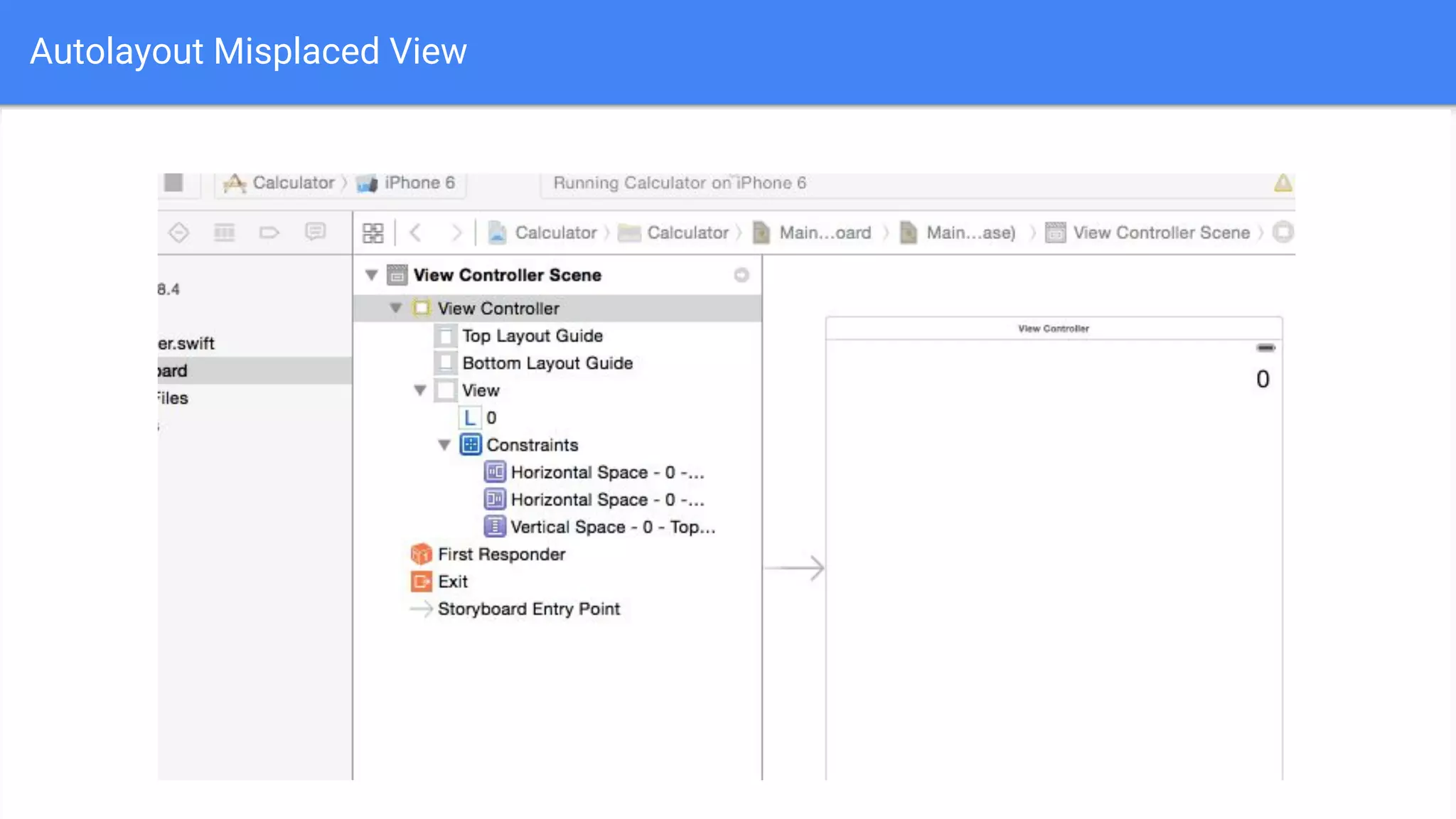This screenshot has width=1456, height=819.
Task: Collapse the View Controller Scene disclosure triangle
Action: 371,275
